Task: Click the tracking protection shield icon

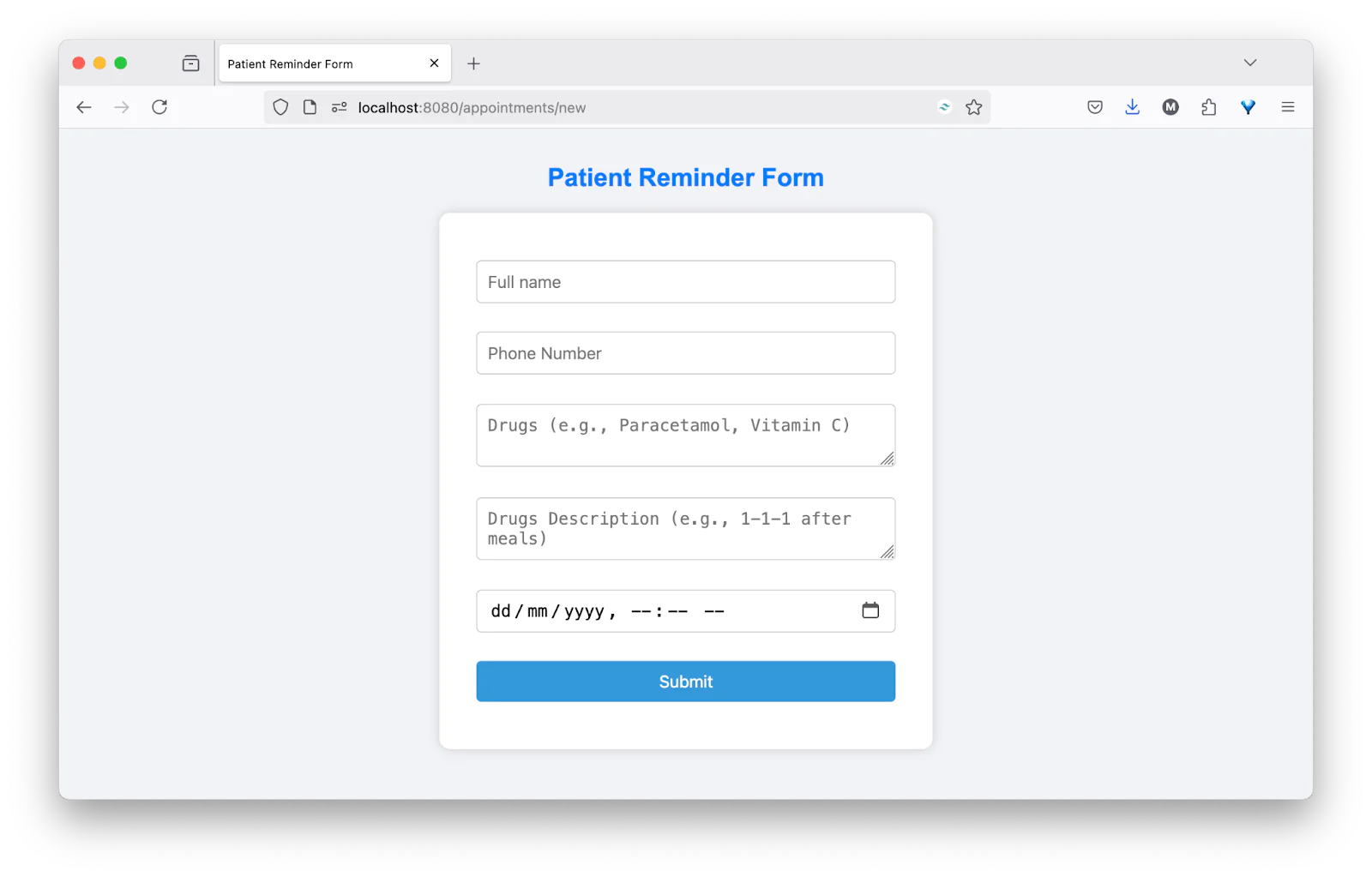Action: (x=280, y=107)
